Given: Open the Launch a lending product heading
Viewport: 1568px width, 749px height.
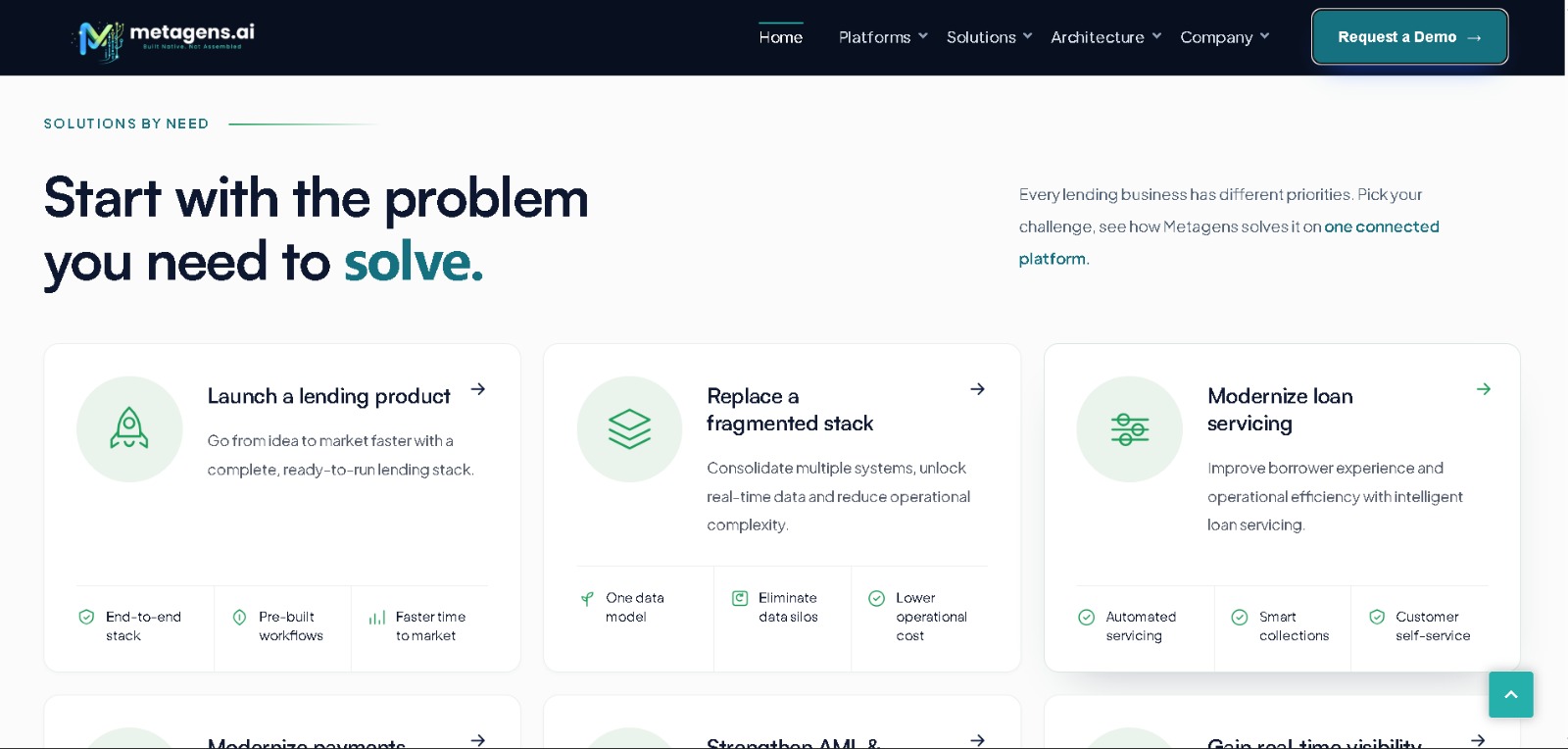Looking at the screenshot, I should tap(329, 396).
